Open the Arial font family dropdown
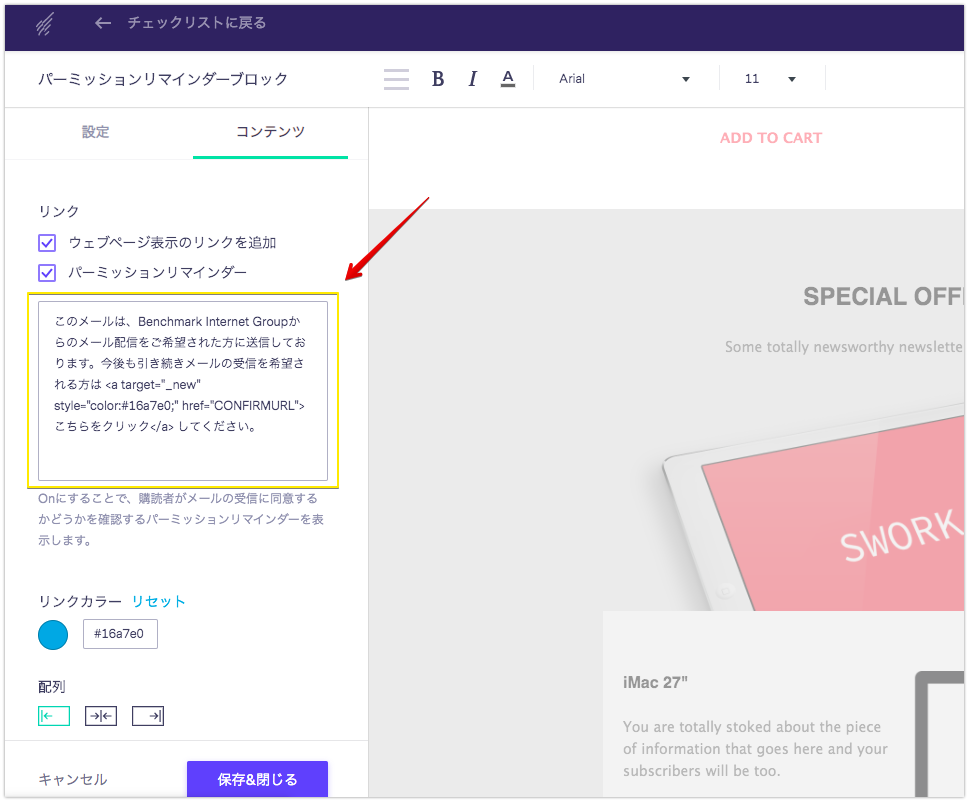Screen dimensions: 969x802 pyautogui.click(x=625, y=78)
